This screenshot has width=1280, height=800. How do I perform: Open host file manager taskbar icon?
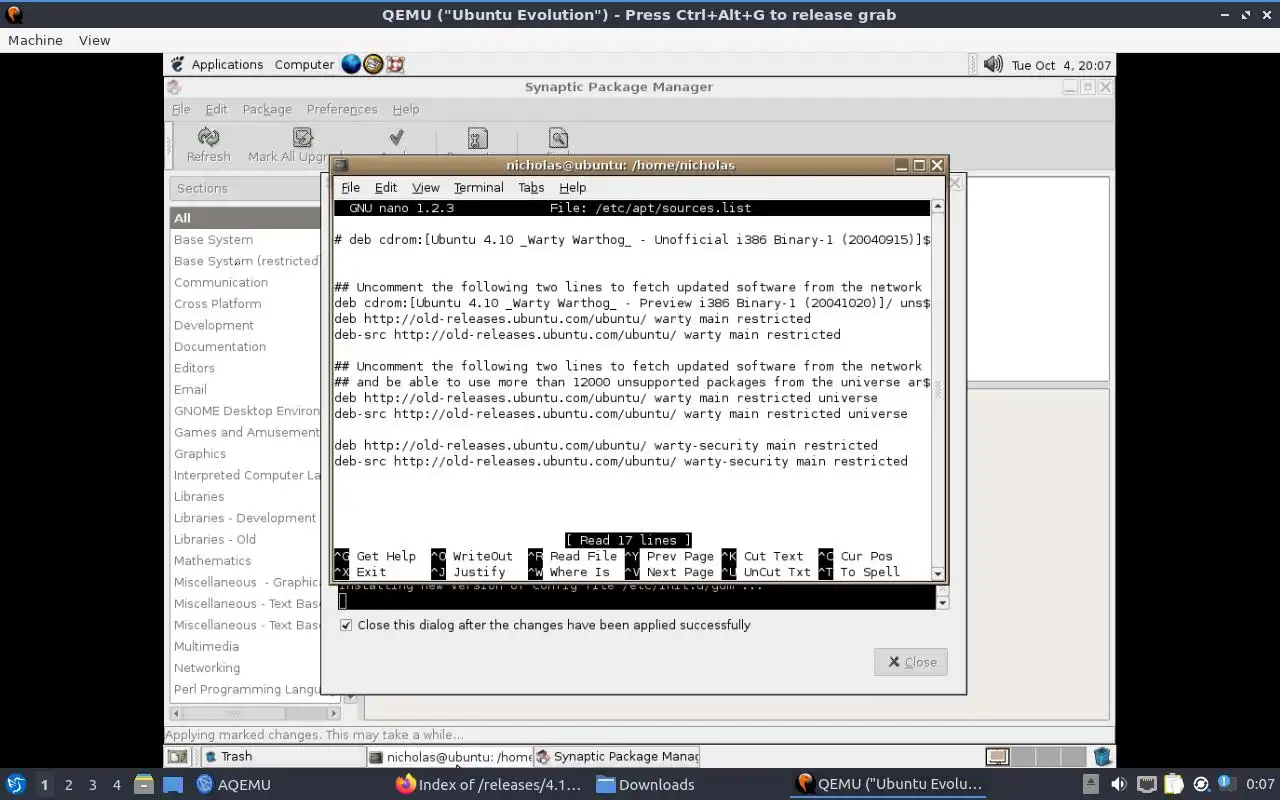(143, 784)
